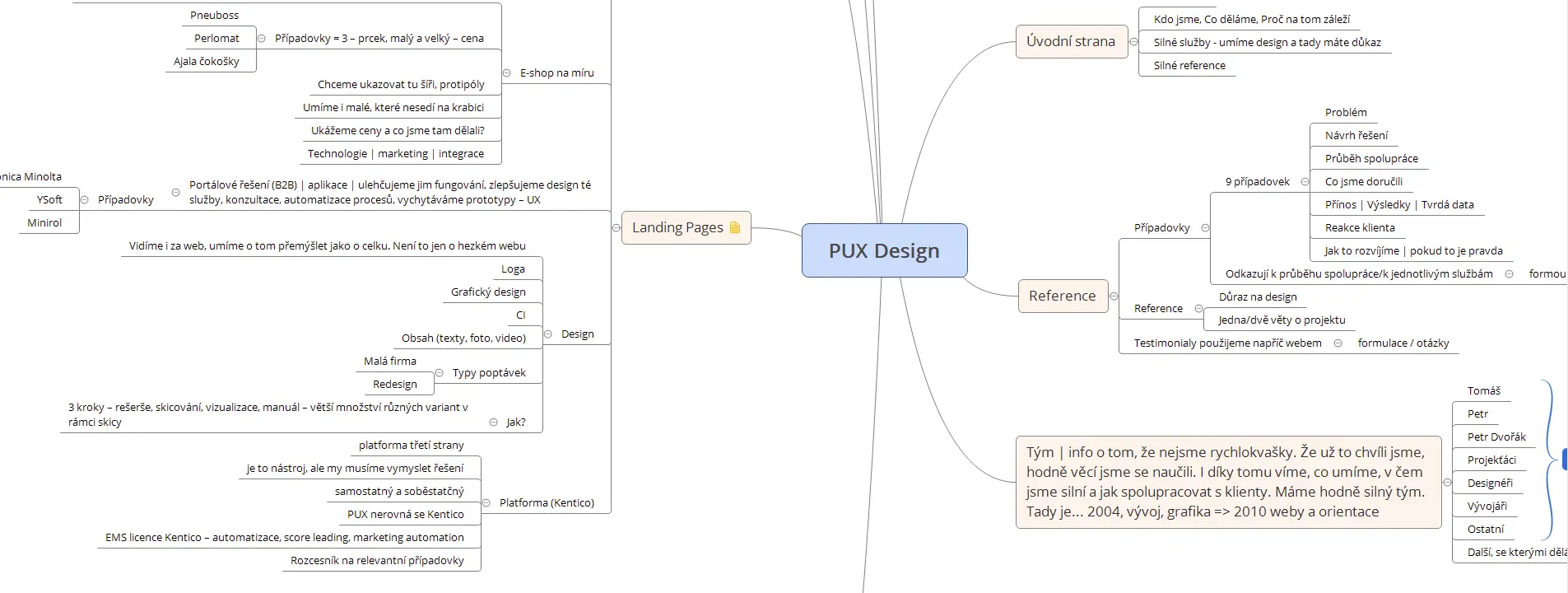Collapse the 9 případovek subtopics

tap(1305, 182)
